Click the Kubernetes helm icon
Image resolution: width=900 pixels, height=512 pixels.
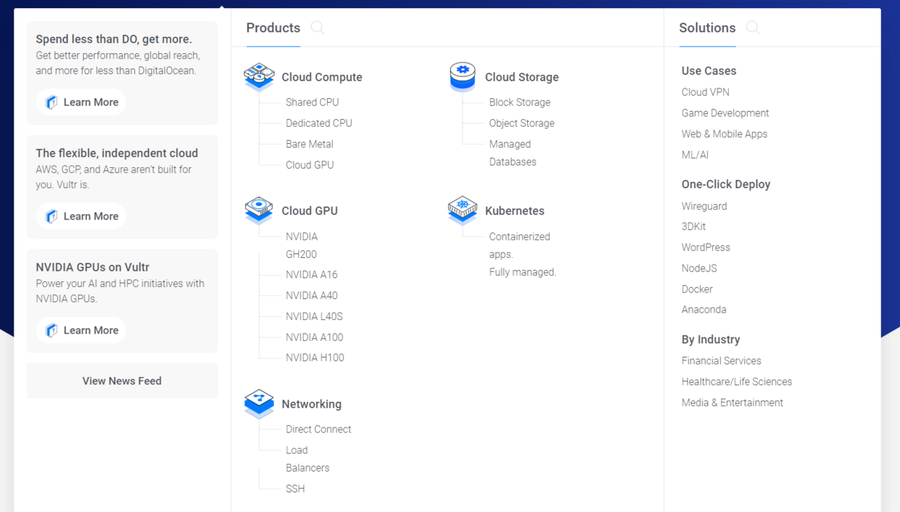[463, 210]
